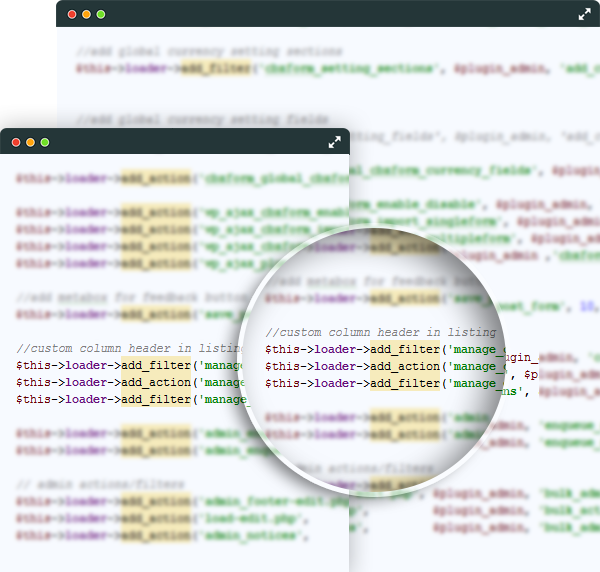Minimize the back window using its yellow button
600x572 pixels.
86,15
